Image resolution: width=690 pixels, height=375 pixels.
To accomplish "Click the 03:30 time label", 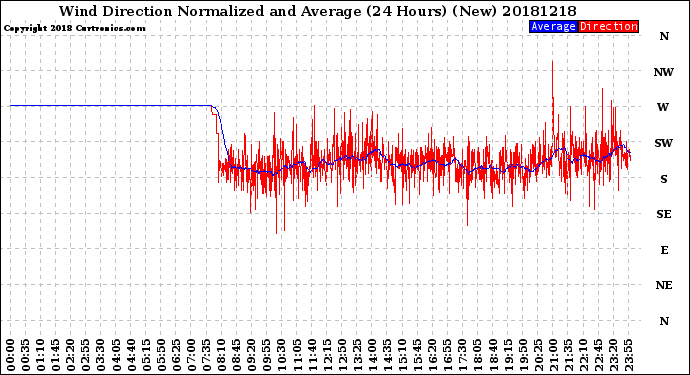I will point(101,355).
